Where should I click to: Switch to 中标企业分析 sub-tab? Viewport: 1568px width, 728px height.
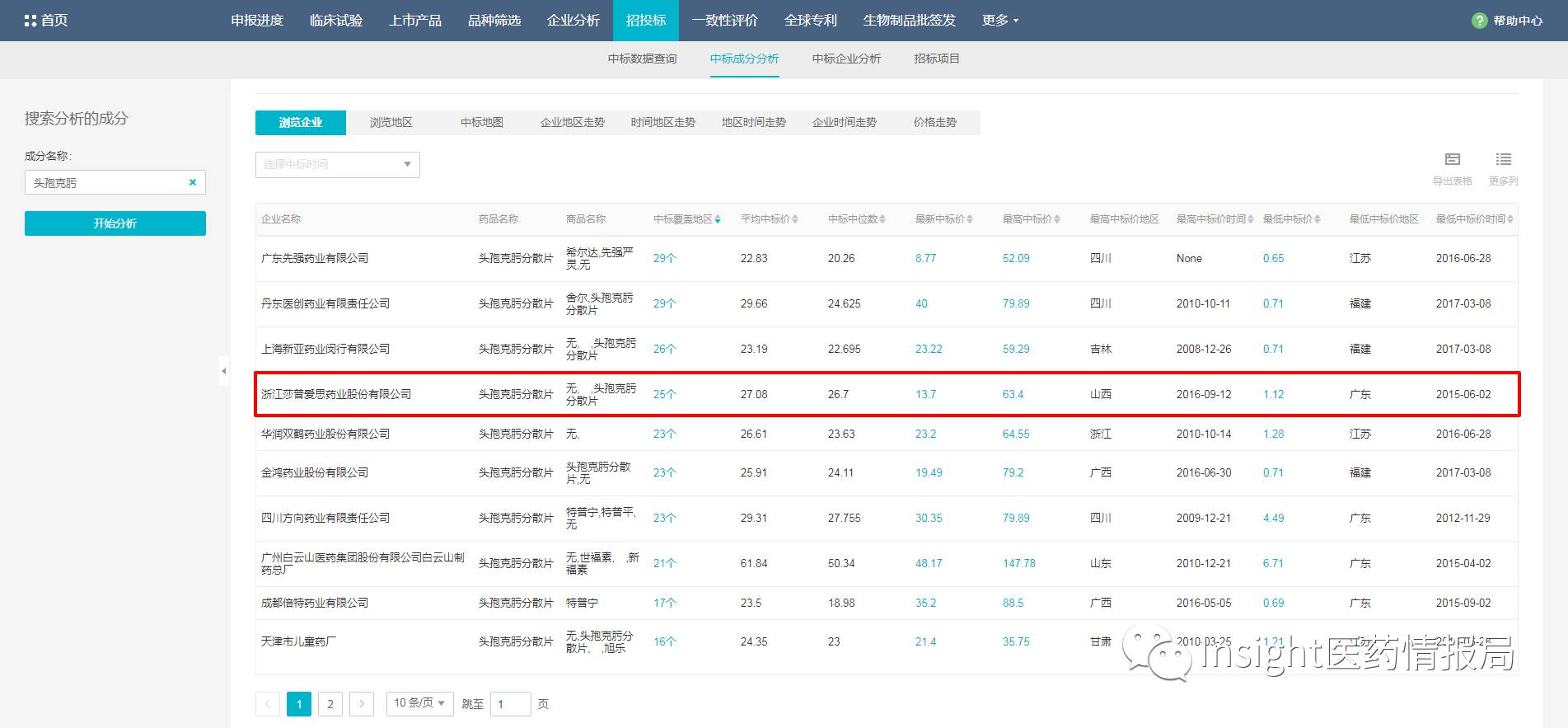point(846,59)
